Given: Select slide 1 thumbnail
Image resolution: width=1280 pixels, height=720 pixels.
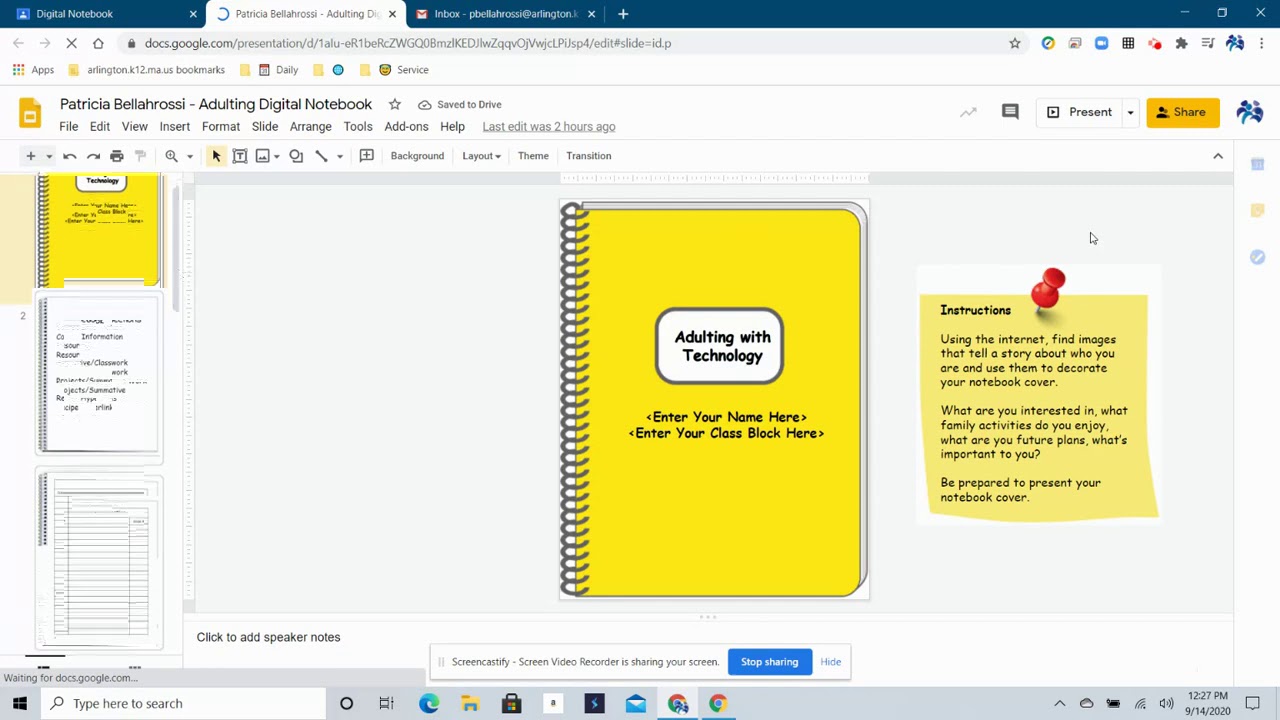Looking at the screenshot, I should (x=98, y=230).
